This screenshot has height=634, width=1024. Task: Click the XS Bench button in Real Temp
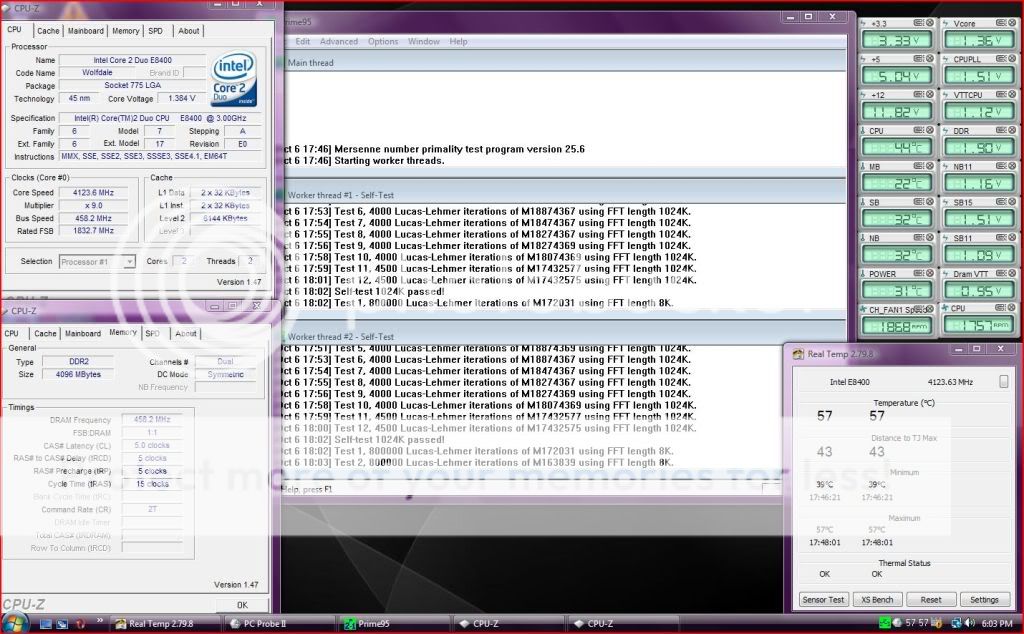pos(877,599)
